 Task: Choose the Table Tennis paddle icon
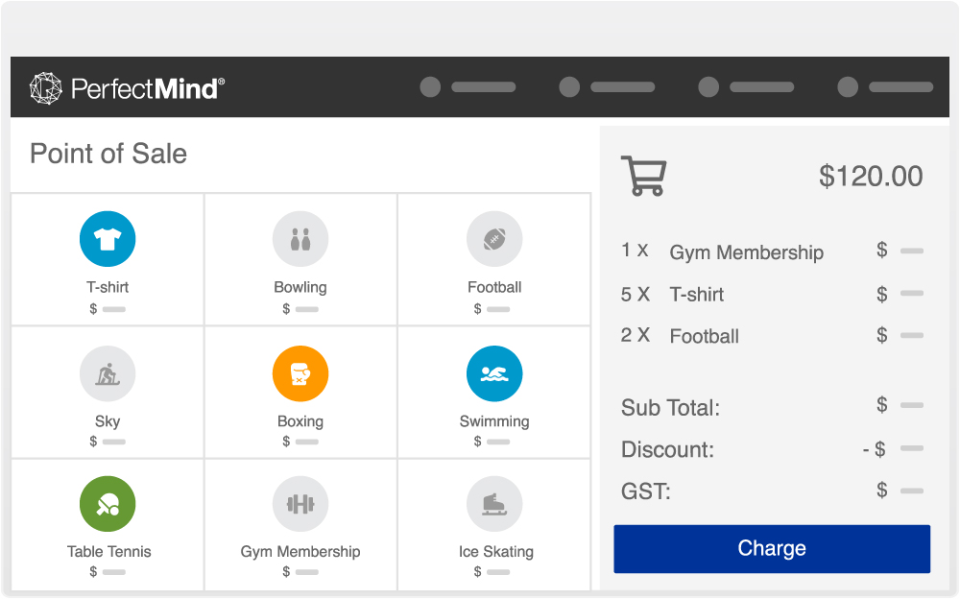[x=107, y=504]
